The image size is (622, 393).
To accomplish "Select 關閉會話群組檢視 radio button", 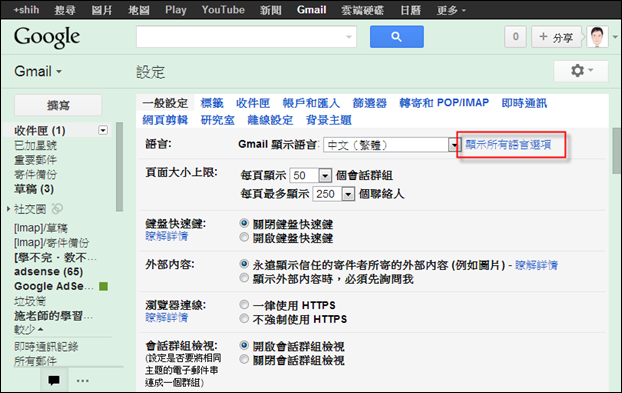I will (x=244, y=360).
